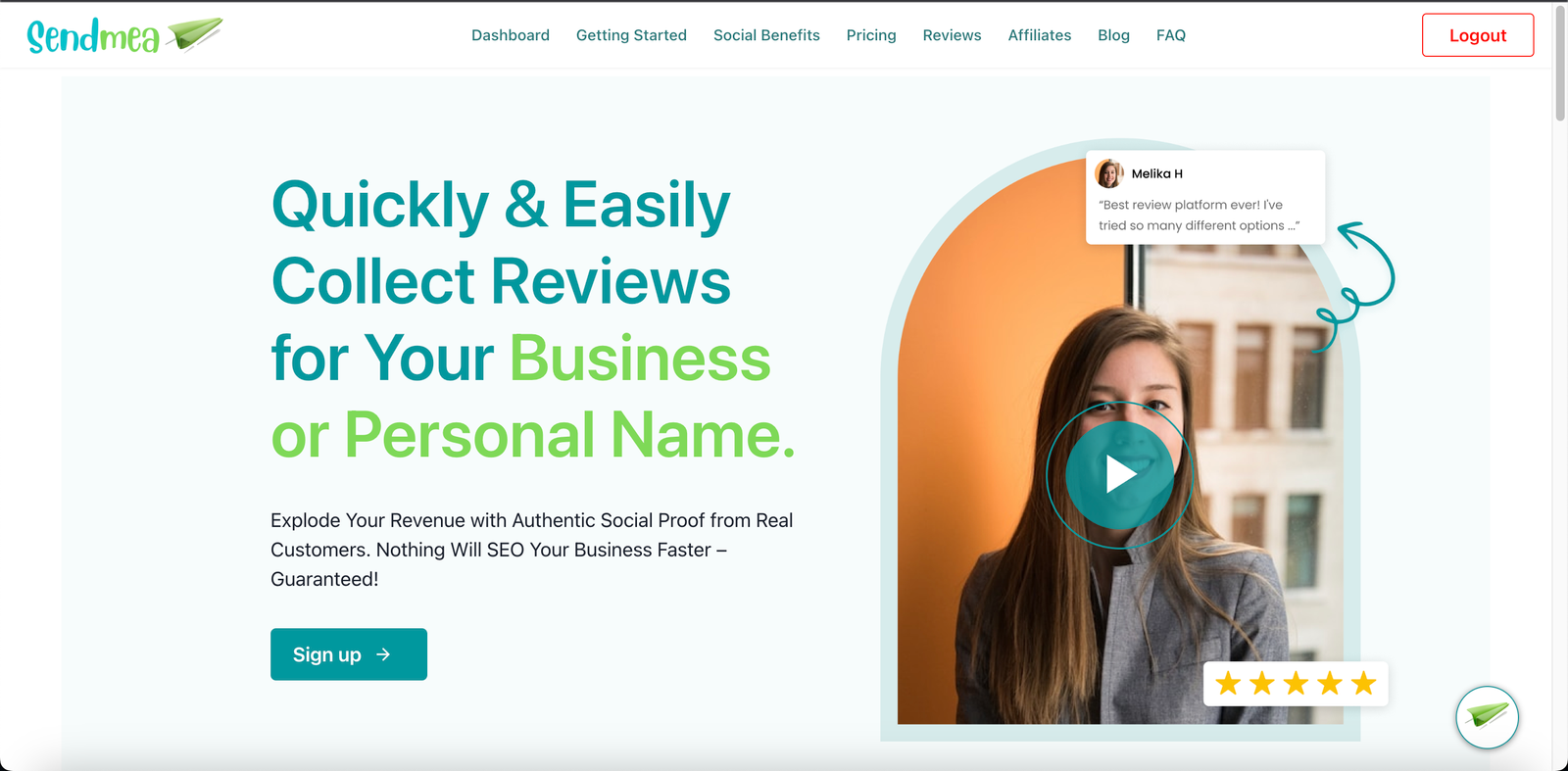Click the green paper plane beside logo text
This screenshot has width=1568, height=771.
coord(194,33)
